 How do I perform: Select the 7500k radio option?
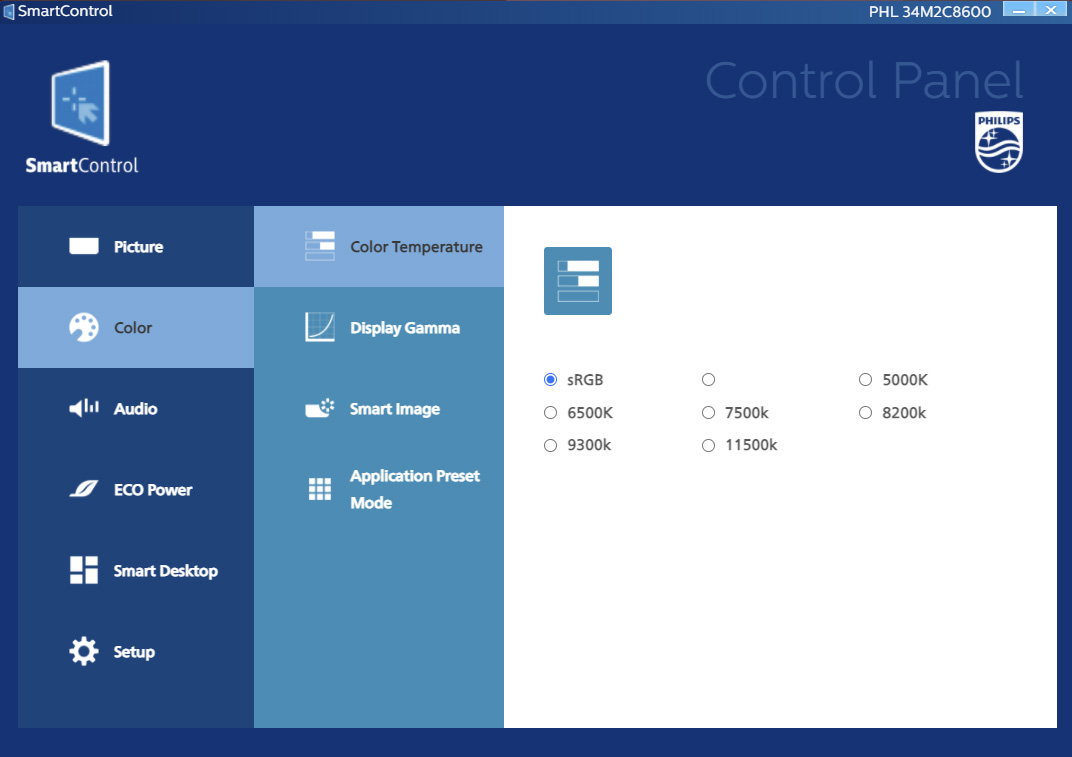(x=708, y=412)
